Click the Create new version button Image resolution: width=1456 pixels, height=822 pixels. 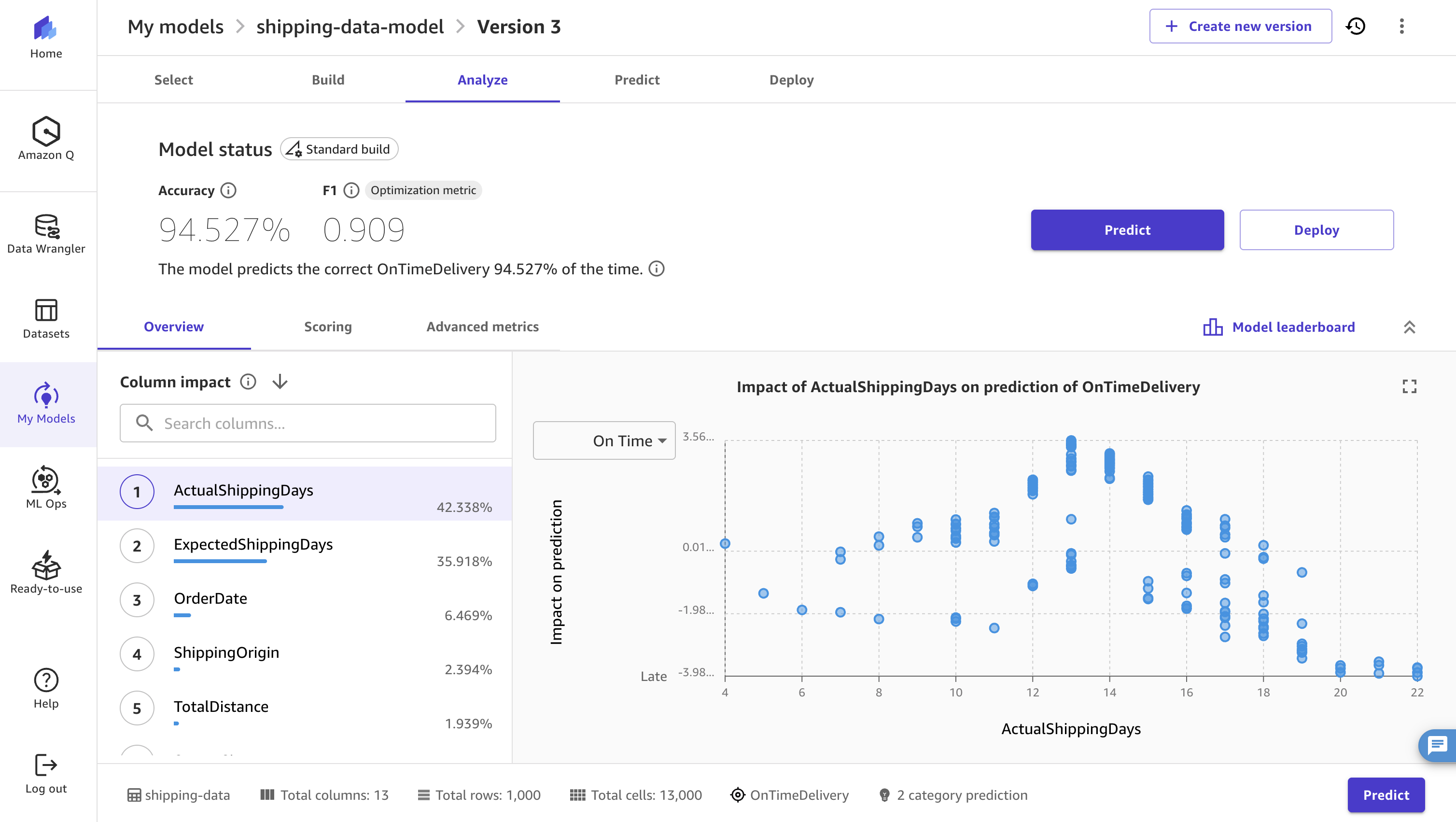tap(1240, 26)
